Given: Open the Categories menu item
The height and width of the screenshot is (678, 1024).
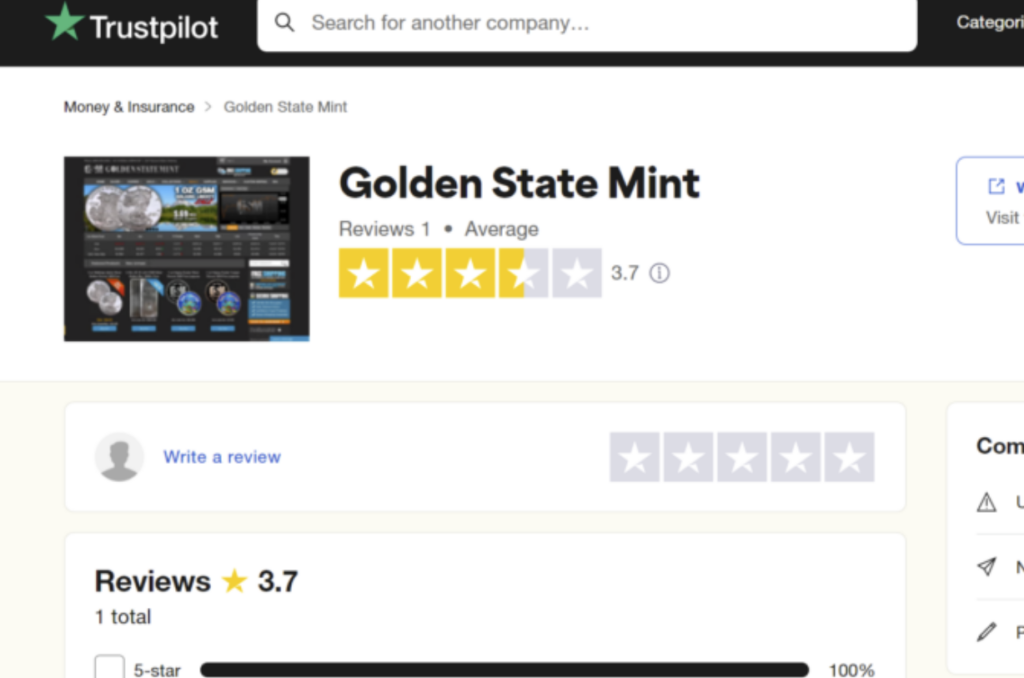Looking at the screenshot, I should point(990,22).
